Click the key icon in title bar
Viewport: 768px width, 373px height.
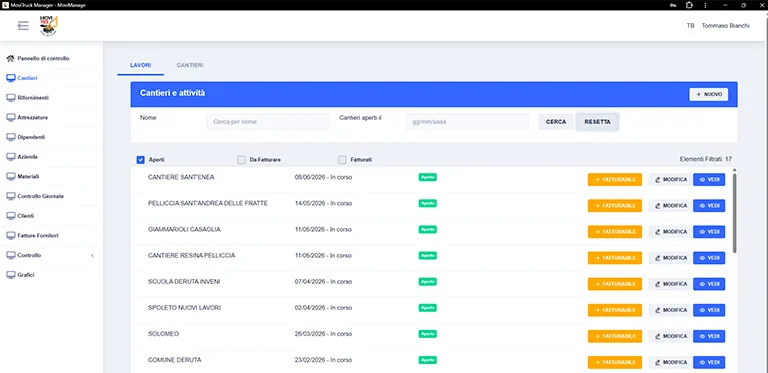pyautogui.click(x=672, y=5)
